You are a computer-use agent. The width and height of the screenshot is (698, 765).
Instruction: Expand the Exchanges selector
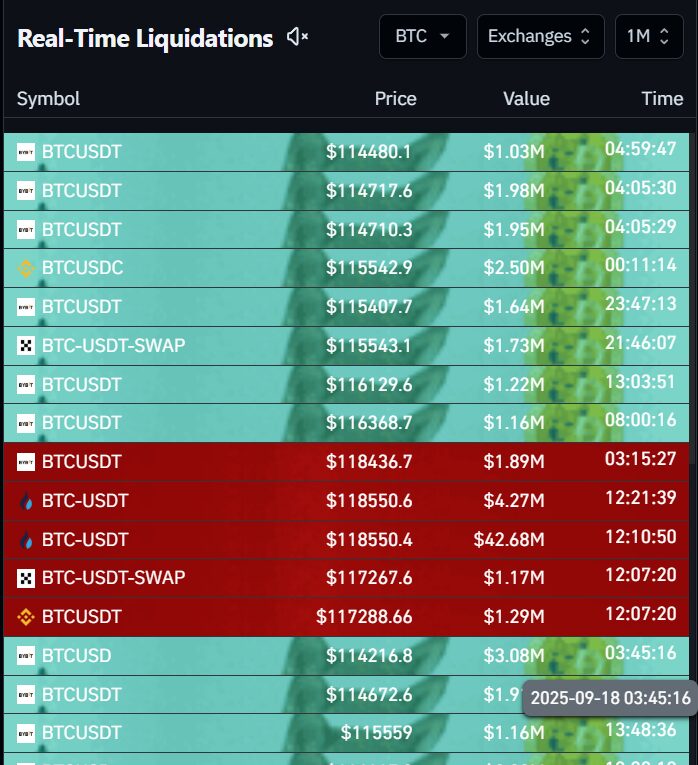pyautogui.click(x=540, y=37)
